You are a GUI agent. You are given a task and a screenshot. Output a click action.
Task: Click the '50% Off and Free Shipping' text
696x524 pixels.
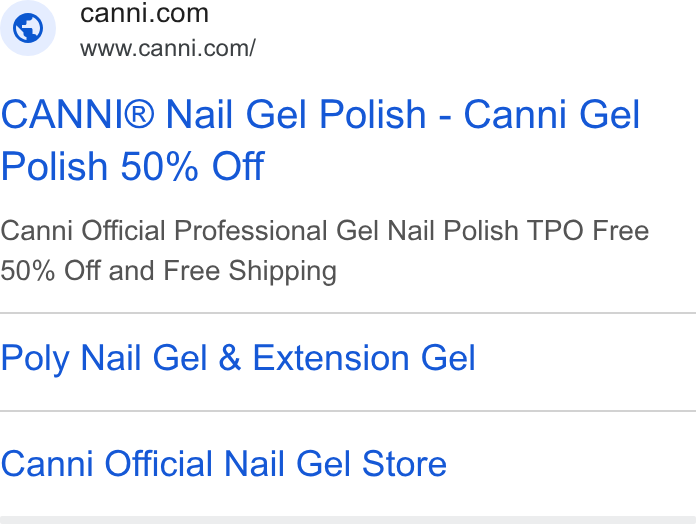point(169,271)
